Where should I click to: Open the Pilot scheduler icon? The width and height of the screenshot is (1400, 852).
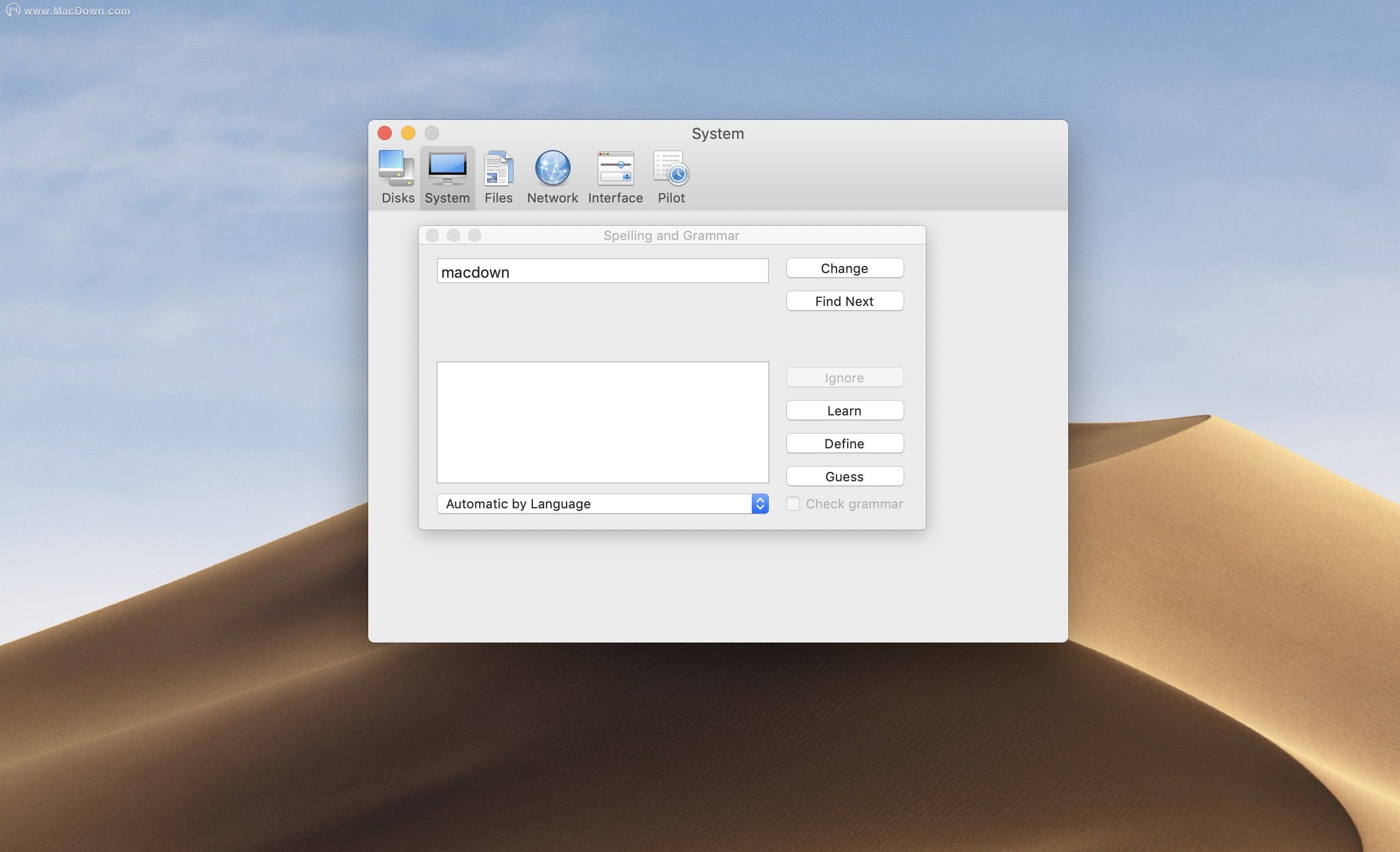point(671,169)
